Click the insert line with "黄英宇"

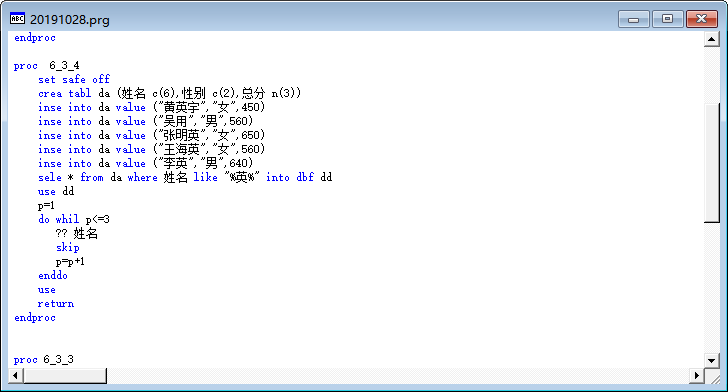coord(151,107)
